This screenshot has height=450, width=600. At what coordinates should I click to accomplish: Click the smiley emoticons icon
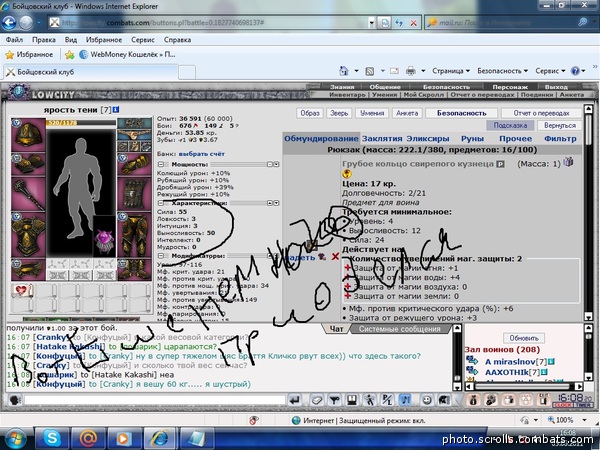pos(427,400)
